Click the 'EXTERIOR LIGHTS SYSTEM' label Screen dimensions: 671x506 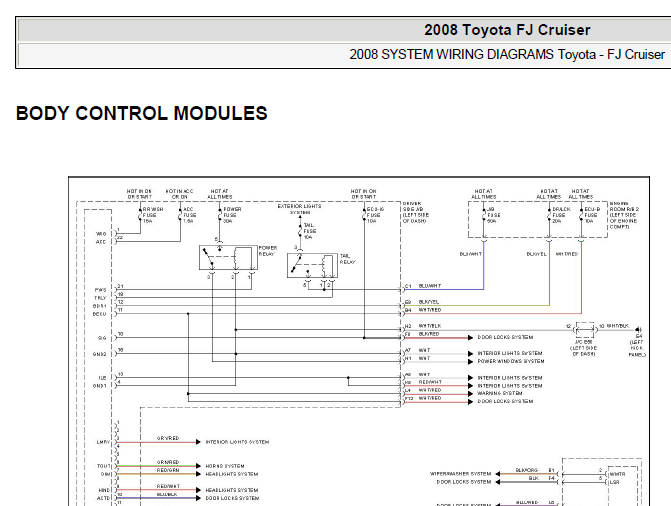pyautogui.click(x=300, y=209)
